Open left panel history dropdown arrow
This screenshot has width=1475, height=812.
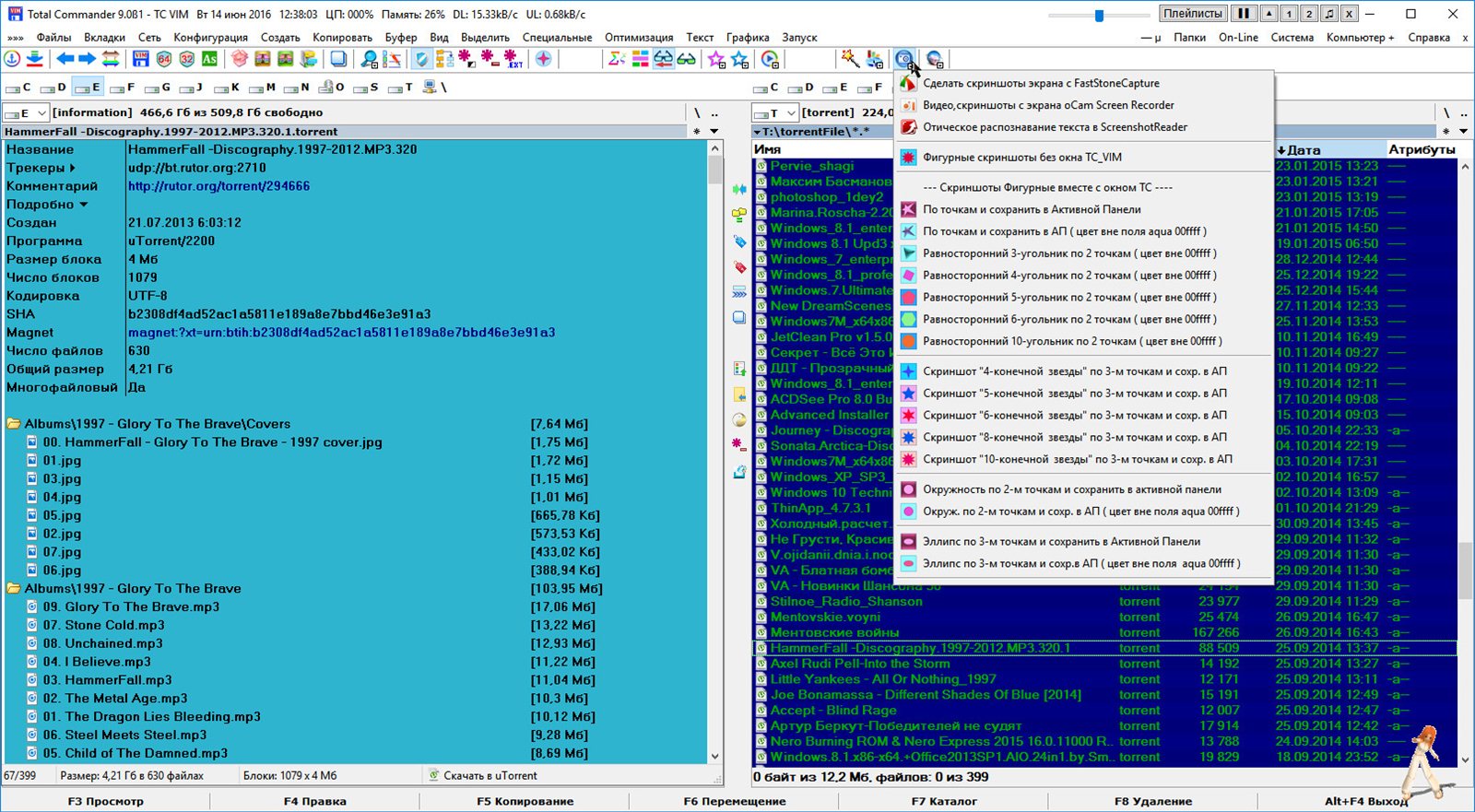point(714,132)
